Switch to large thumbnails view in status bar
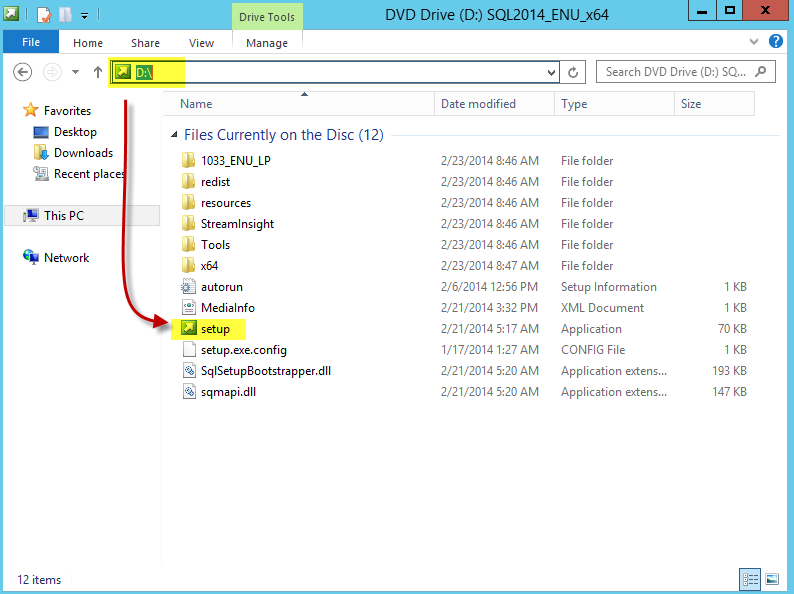 point(772,579)
